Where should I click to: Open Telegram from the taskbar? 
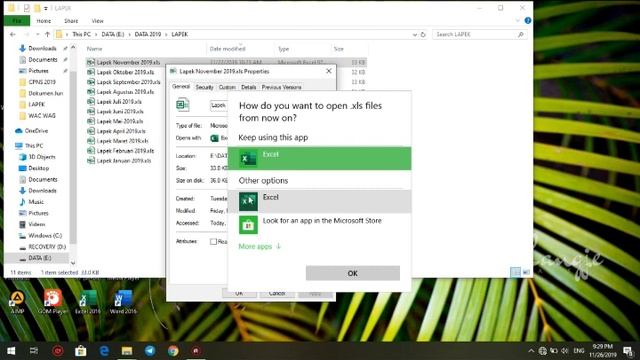pyautogui.click(x=150, y=351)
